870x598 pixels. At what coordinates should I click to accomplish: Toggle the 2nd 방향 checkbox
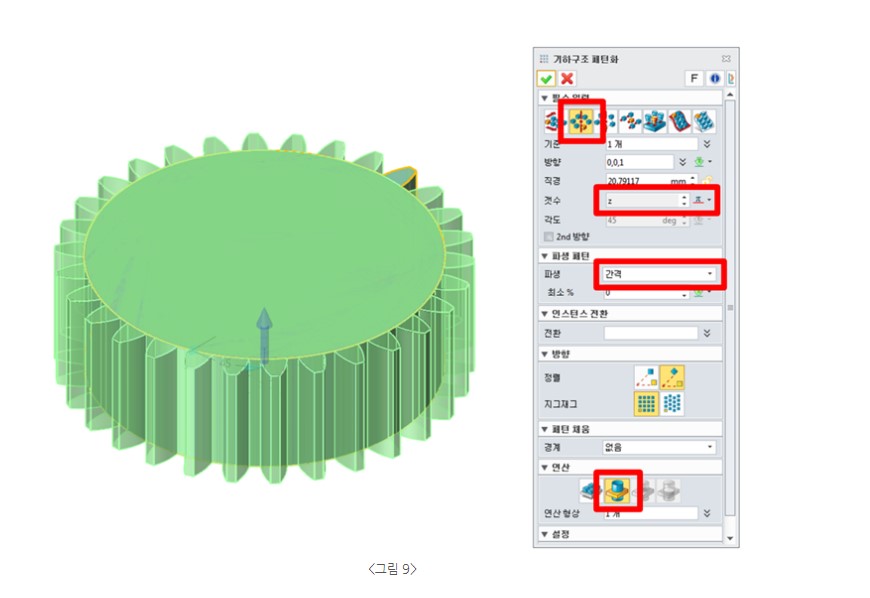tap(548, 237)
